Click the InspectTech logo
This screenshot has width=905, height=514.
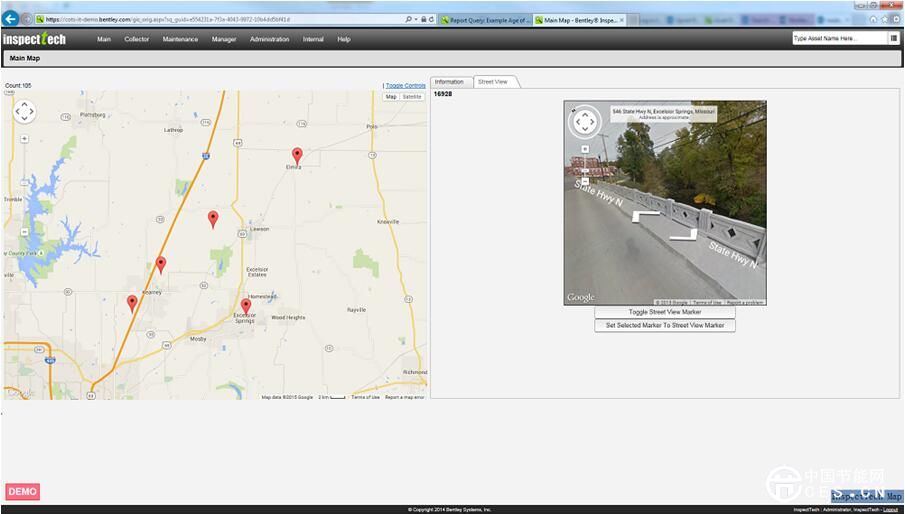coord(34,39)
